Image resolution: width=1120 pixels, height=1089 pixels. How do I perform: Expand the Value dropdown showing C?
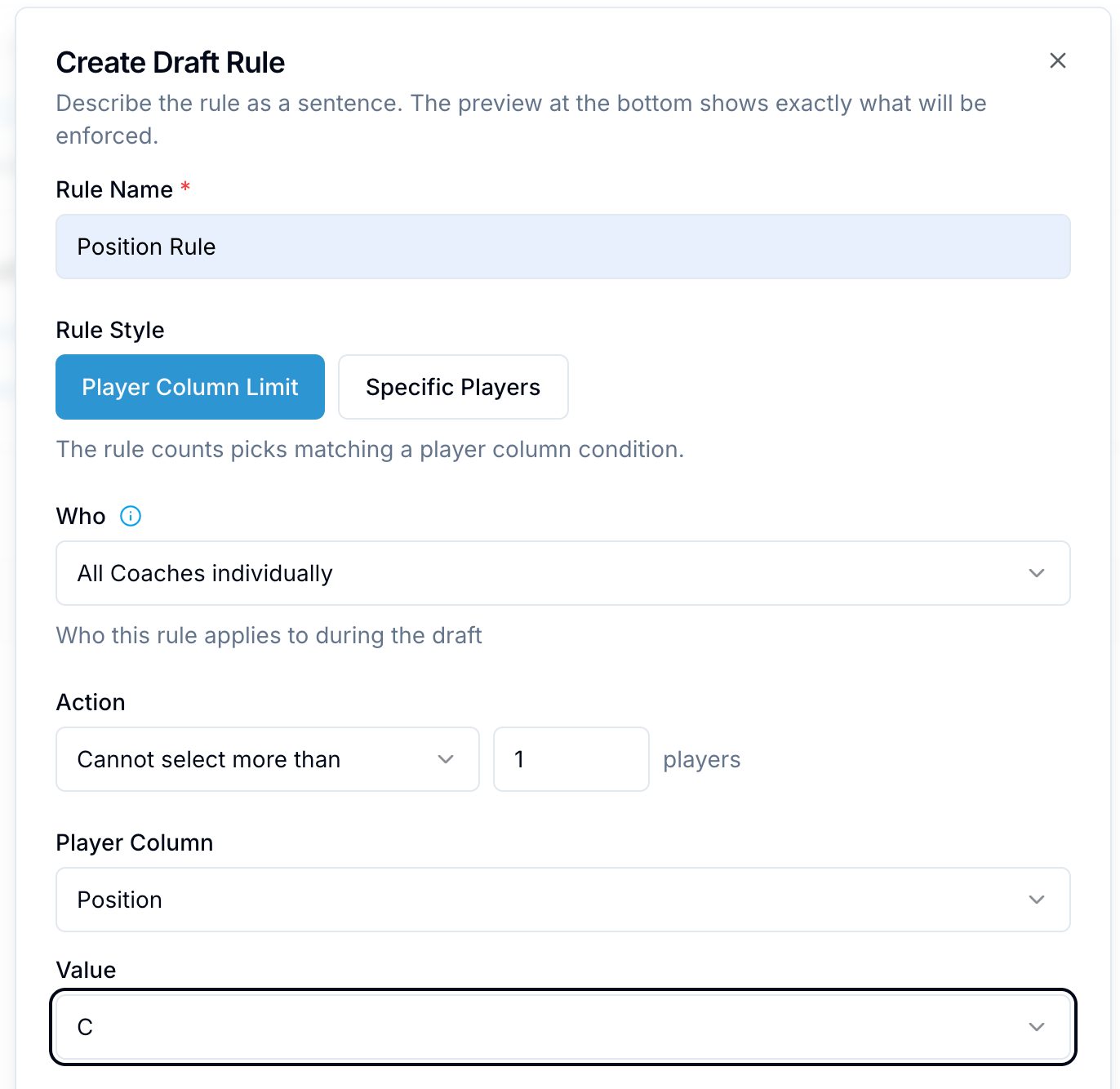(x=563, y=1027)
